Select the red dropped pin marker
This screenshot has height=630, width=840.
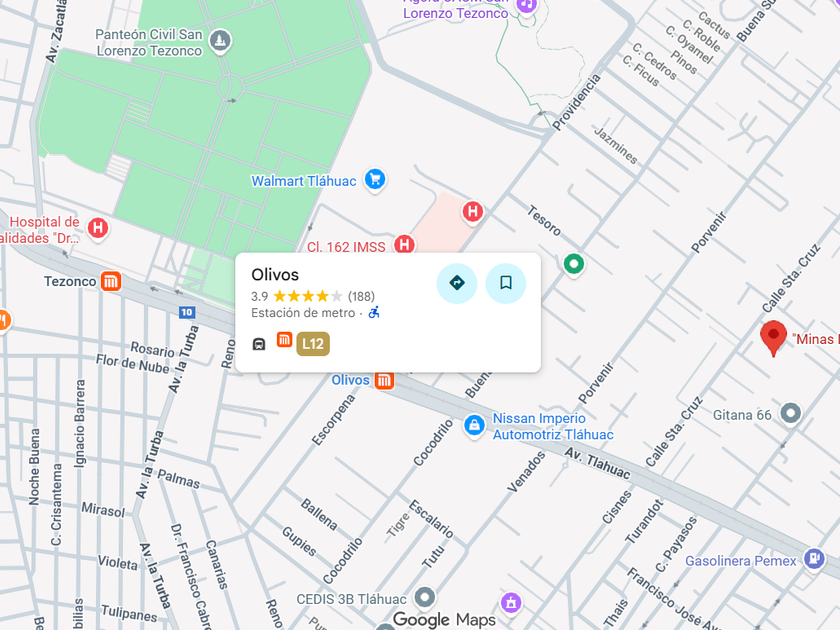click(773, 338)
